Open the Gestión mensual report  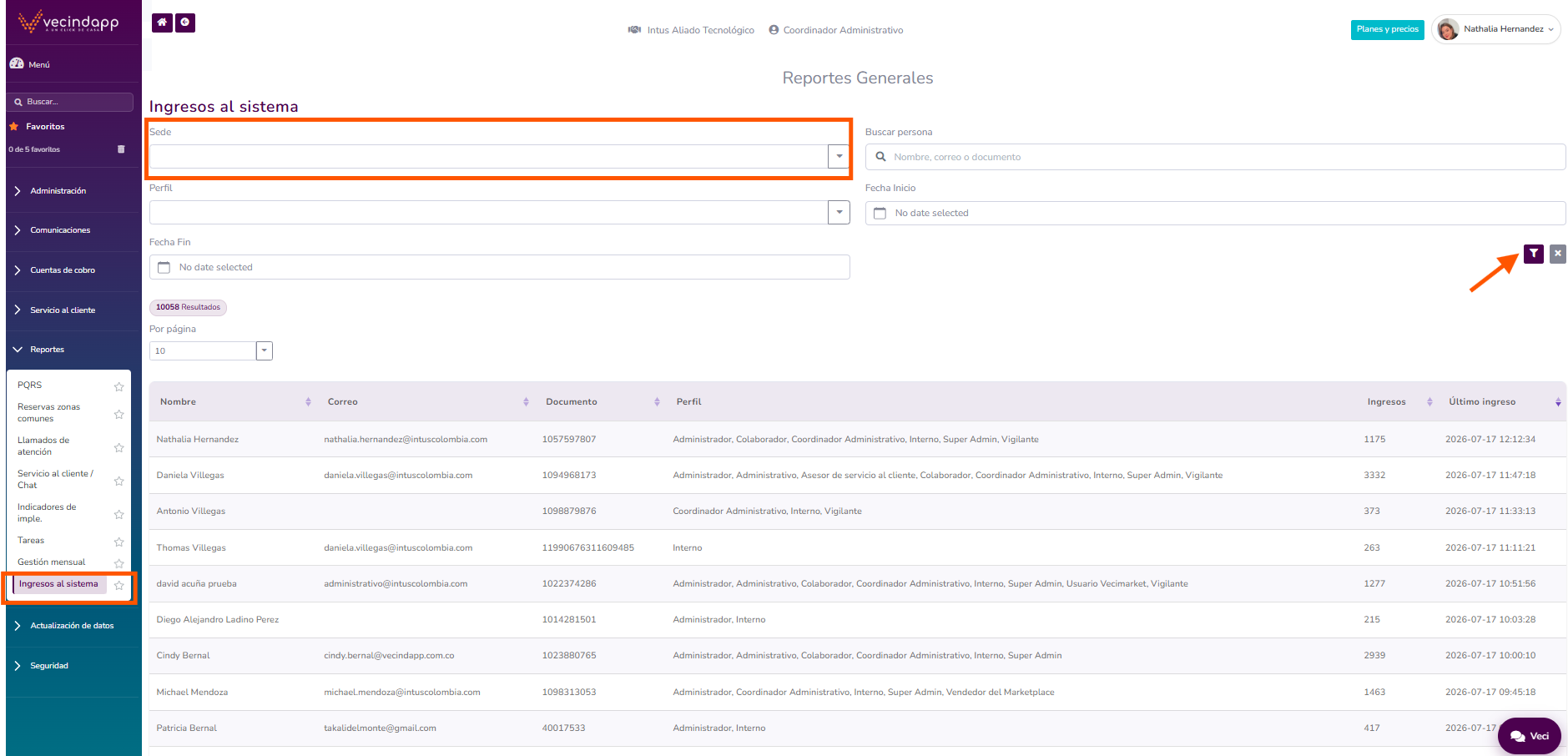click(52, 562)
